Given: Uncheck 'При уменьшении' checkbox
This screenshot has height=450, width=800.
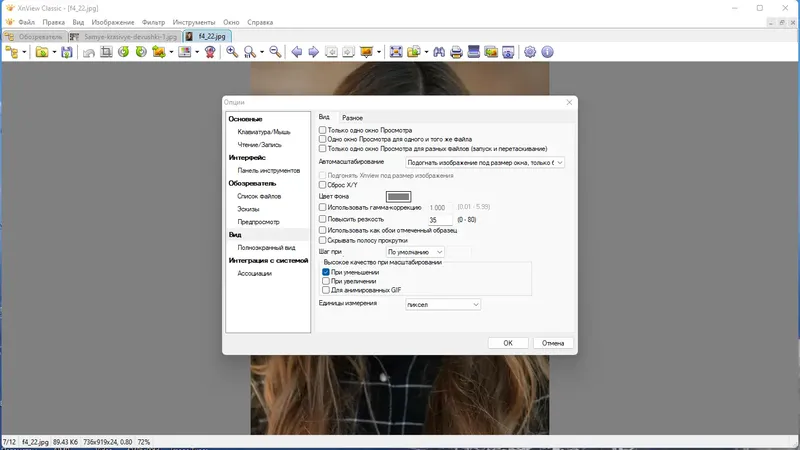Looking at the screenshot, I should tap(326, 272).
